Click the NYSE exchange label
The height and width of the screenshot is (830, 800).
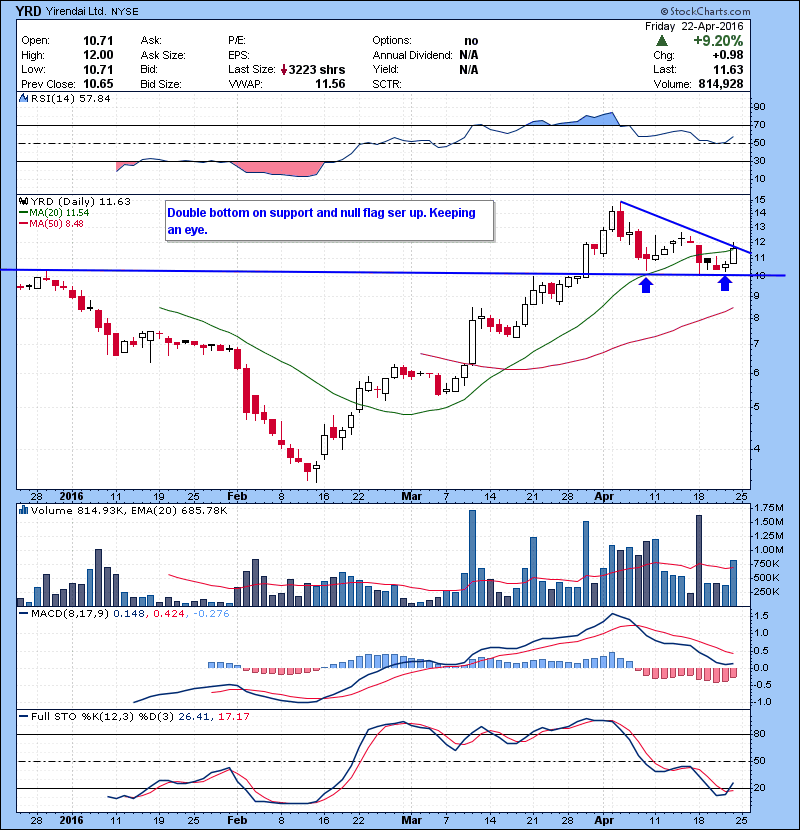coord(124,12)
